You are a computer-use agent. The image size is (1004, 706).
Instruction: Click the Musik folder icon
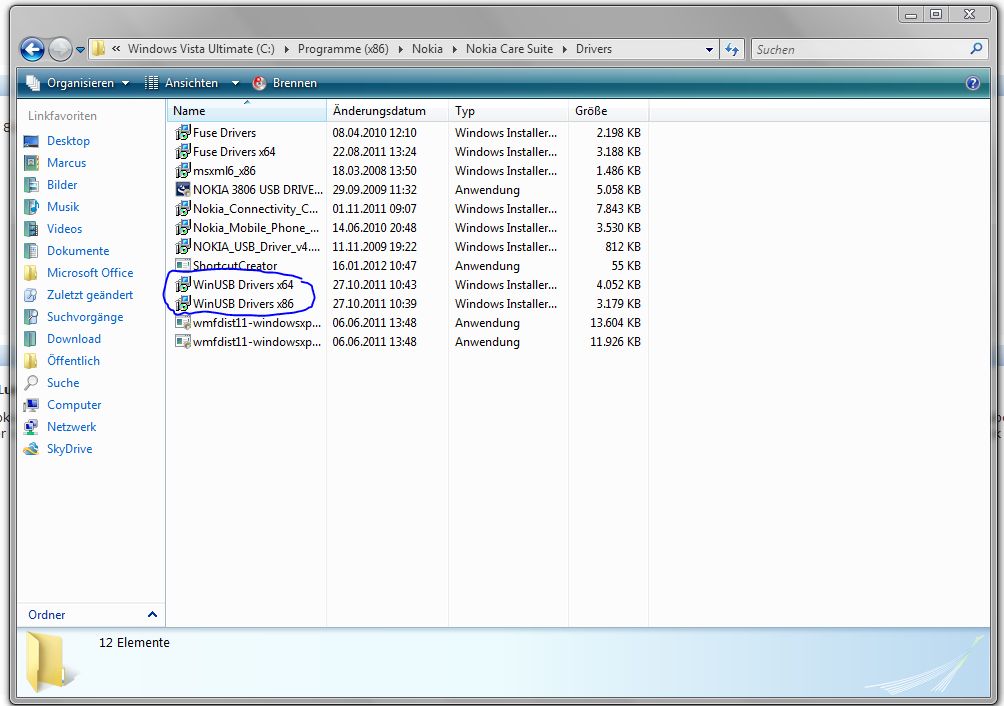click(31, 207)
